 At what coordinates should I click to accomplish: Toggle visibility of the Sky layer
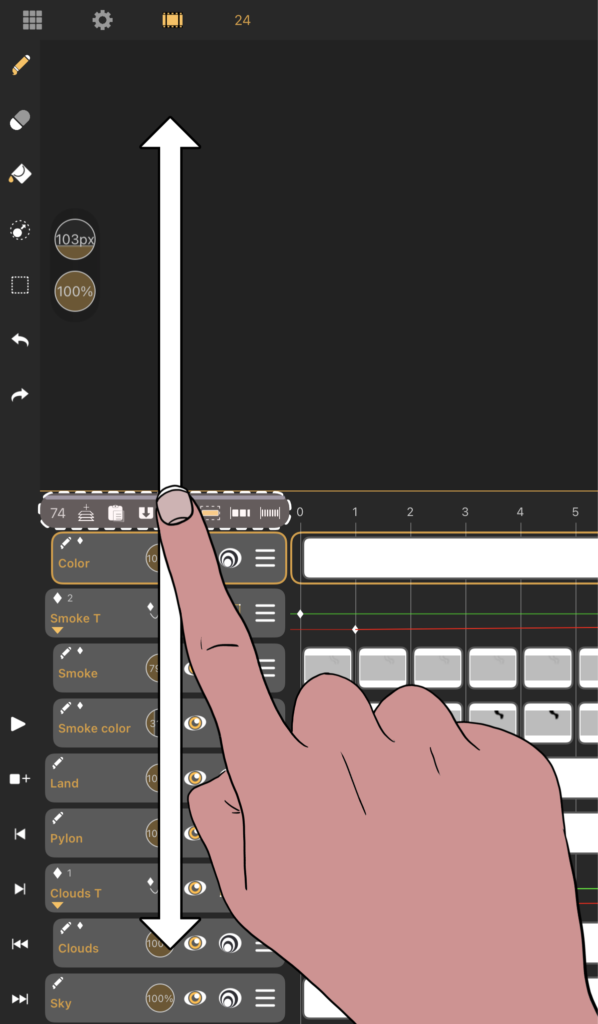coord(195,998)
